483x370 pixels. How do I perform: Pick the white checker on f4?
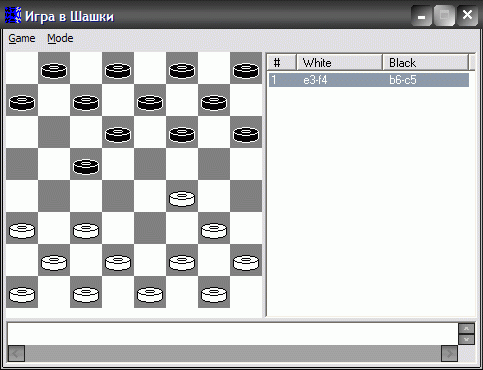[182, 198]
